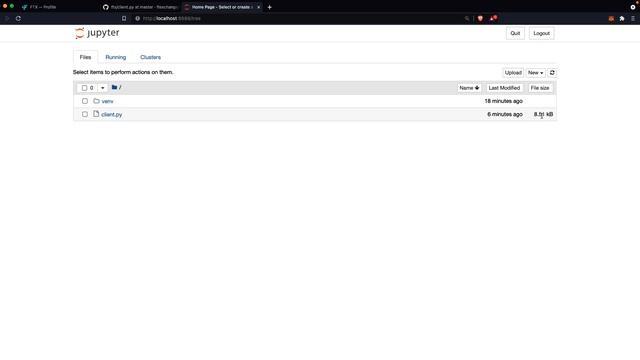The image size is (640, 360).
Task: Click the Logout button
Action: (x=541, y=33)
